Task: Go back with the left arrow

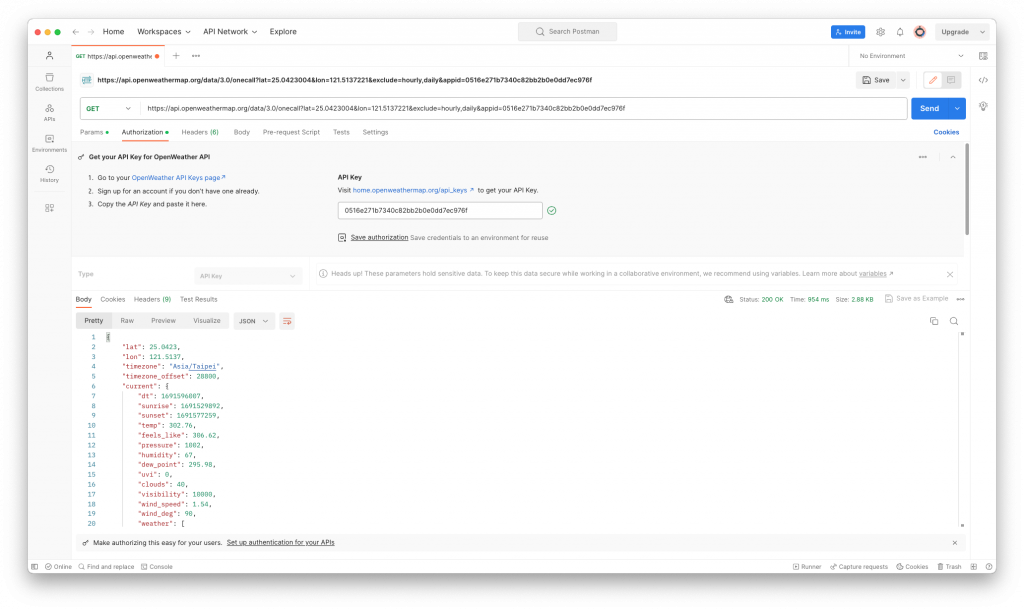Action: [x=76, y=31]
